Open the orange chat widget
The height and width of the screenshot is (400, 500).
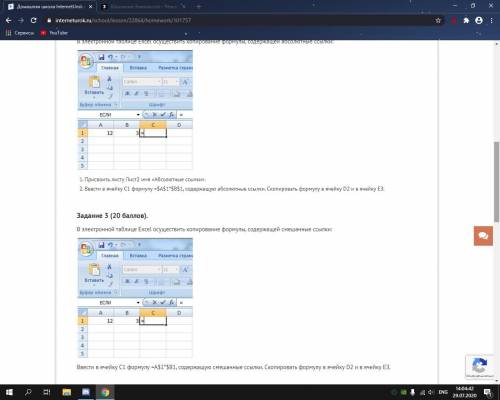[483, 236]
